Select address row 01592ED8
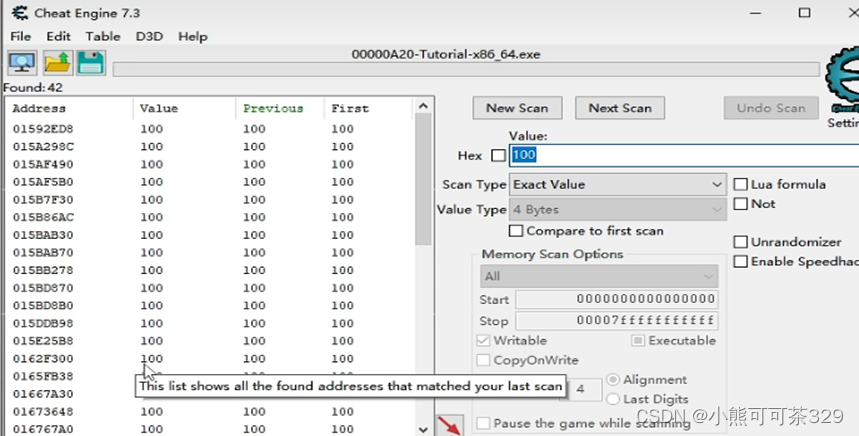The height and width of the screenshot is (436, 859). 210,129
